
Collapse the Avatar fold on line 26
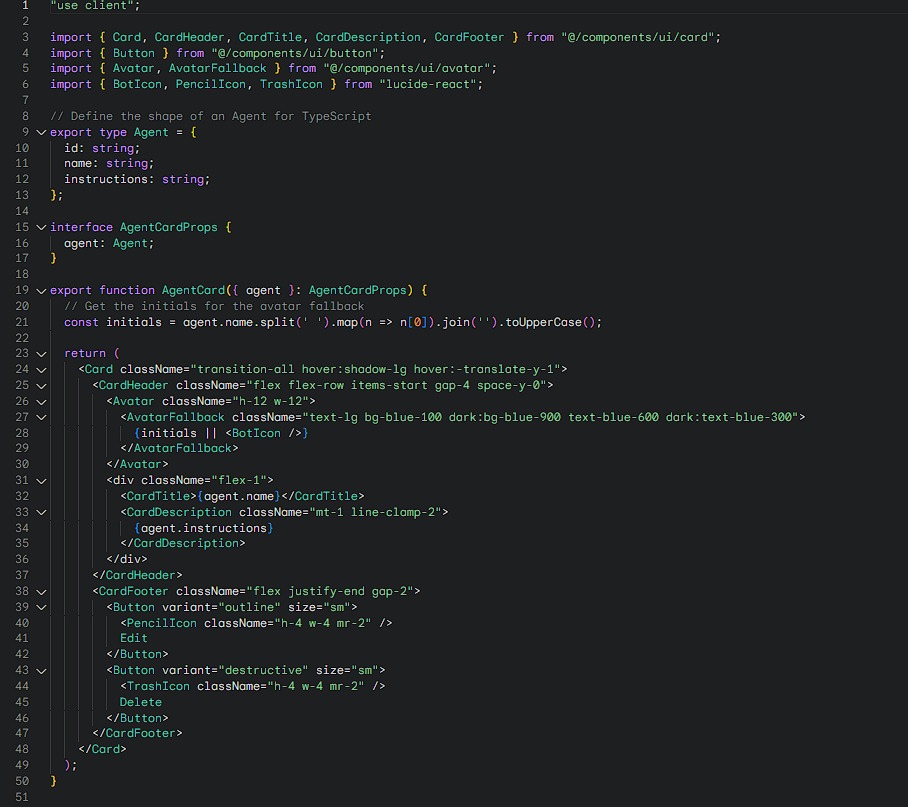41,402
